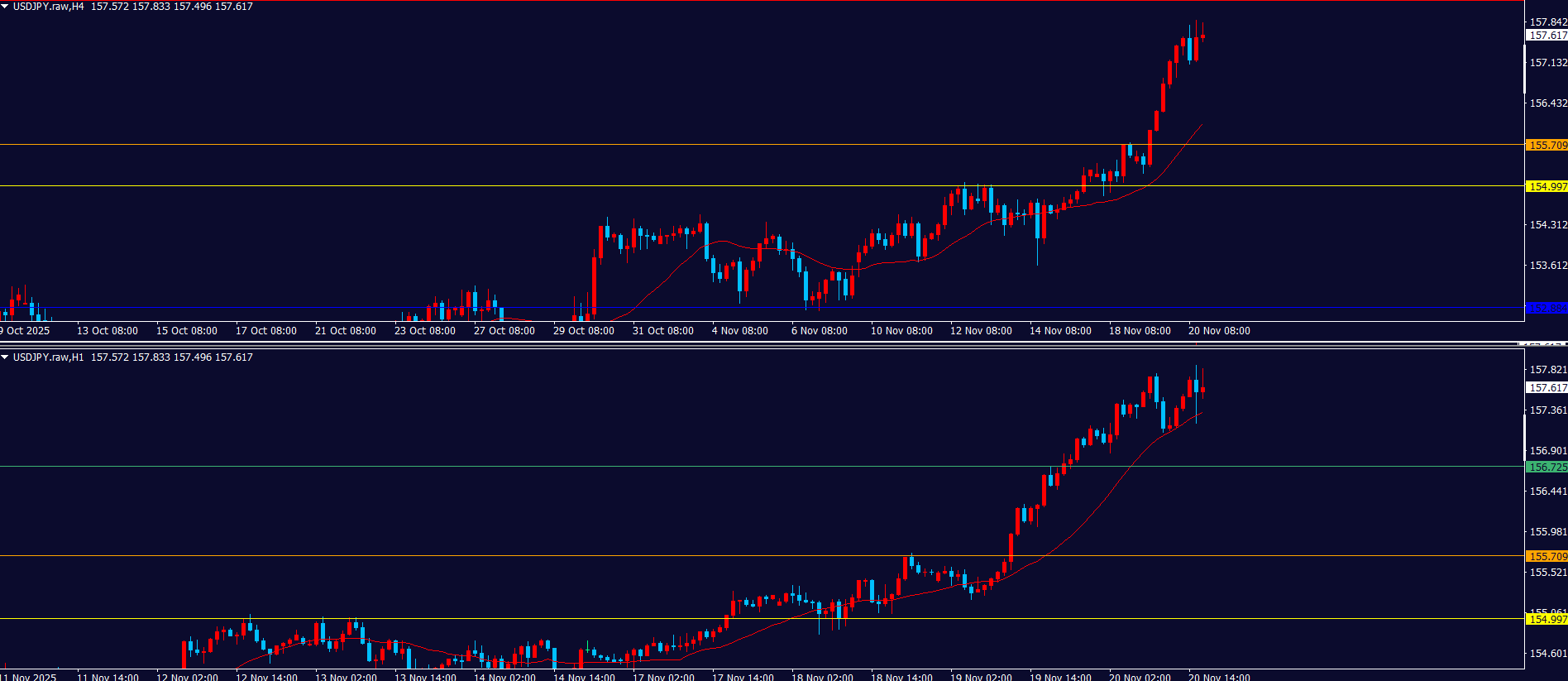This screenshot has height=681, width=1568.
Task: Select yellow 154.997 price label on H1 chart
Action: coord(1546,620)
